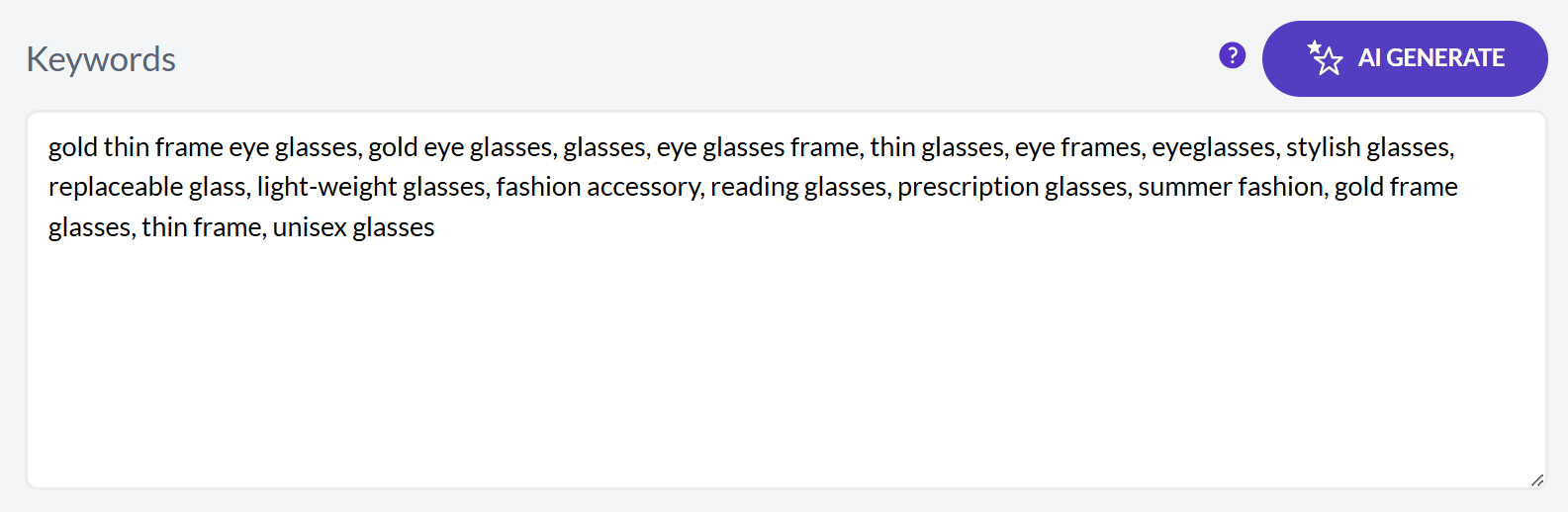Viewport: 1568px width, 512px height.
Task: Click the resize handle of the keywords box
Action: tap(1536, 479)
